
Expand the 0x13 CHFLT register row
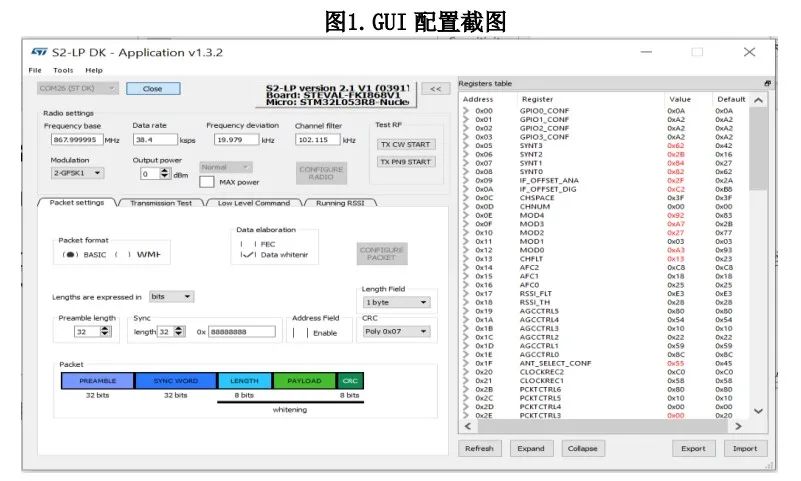click(x=466, y=258)
